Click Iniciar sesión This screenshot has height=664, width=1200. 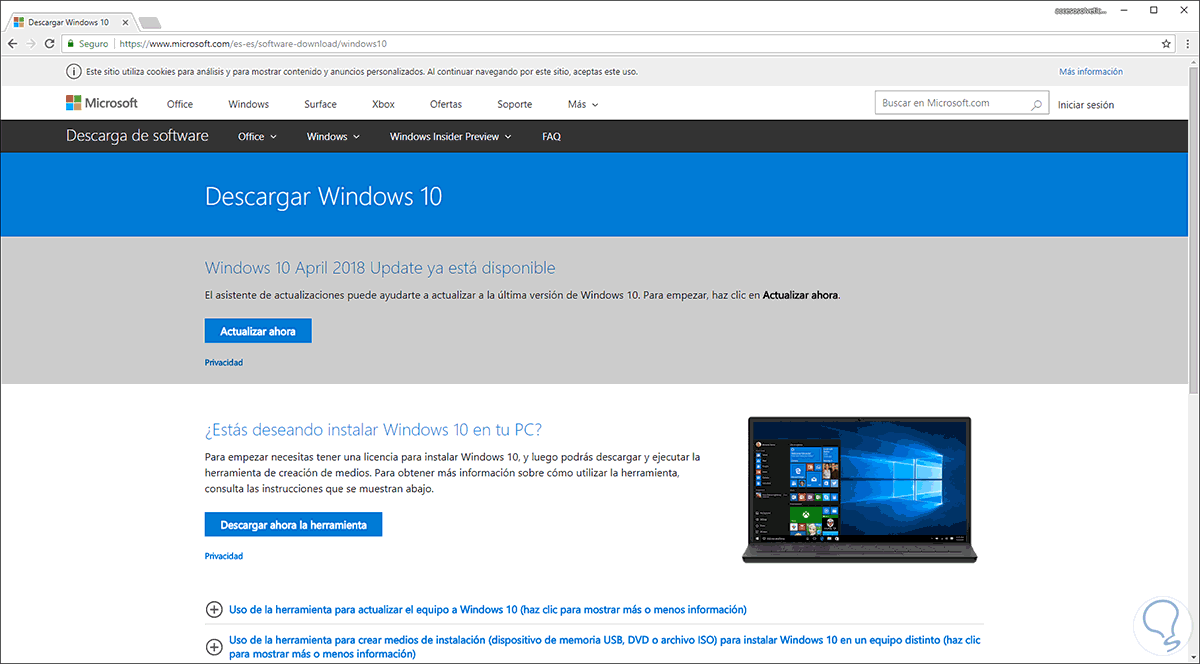[x=1086, y=104]
